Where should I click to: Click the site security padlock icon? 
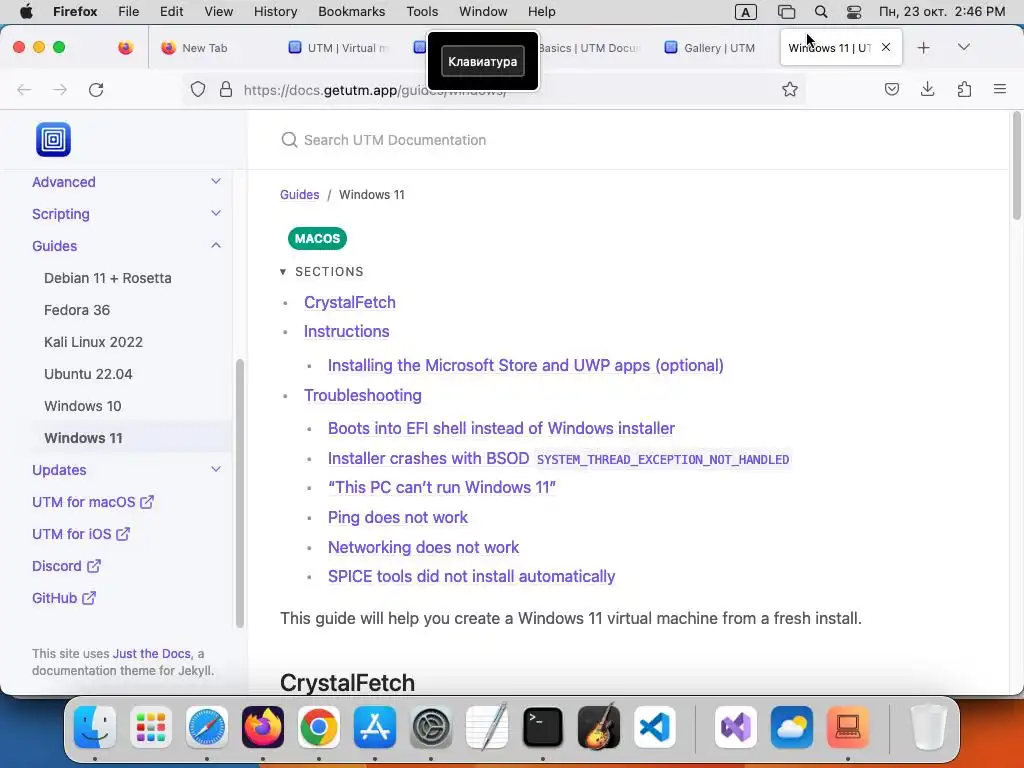(x=226, y=89)
